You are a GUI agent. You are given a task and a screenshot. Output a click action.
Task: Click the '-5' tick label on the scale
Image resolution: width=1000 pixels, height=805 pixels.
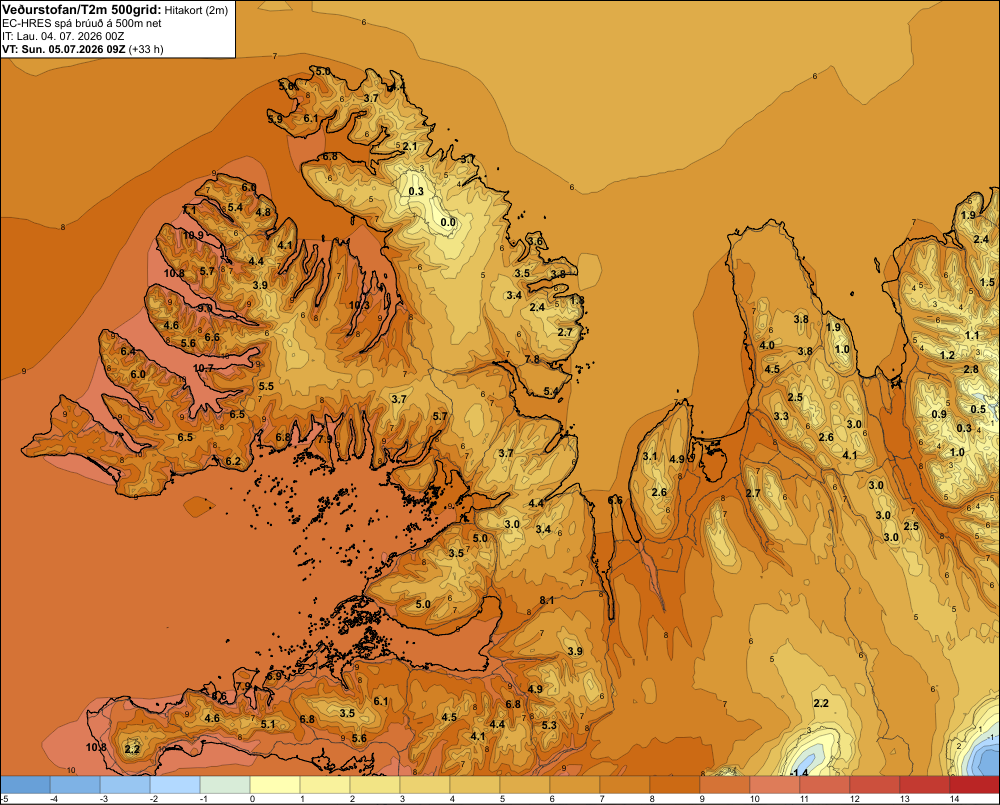click(x=4, y=799)
